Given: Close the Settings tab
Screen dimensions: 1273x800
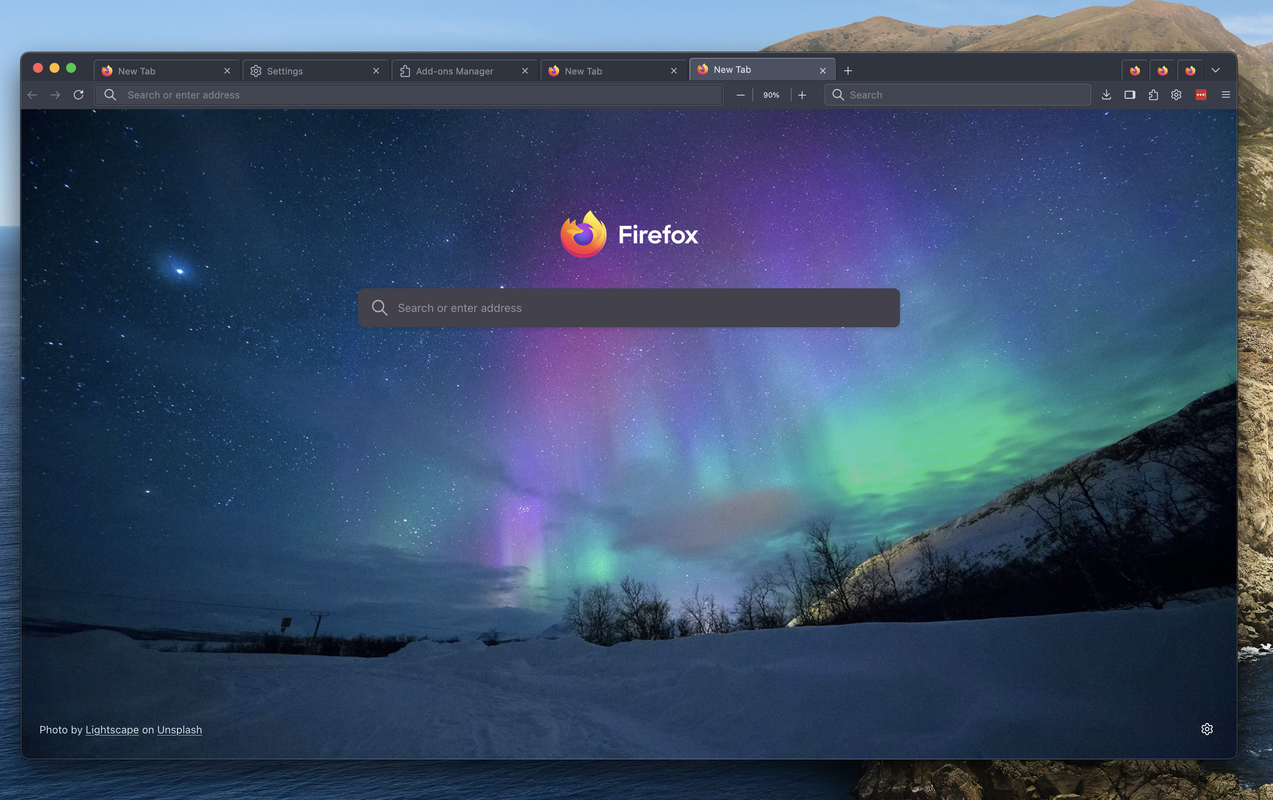Looking at the screenshot, I should 376,71.
